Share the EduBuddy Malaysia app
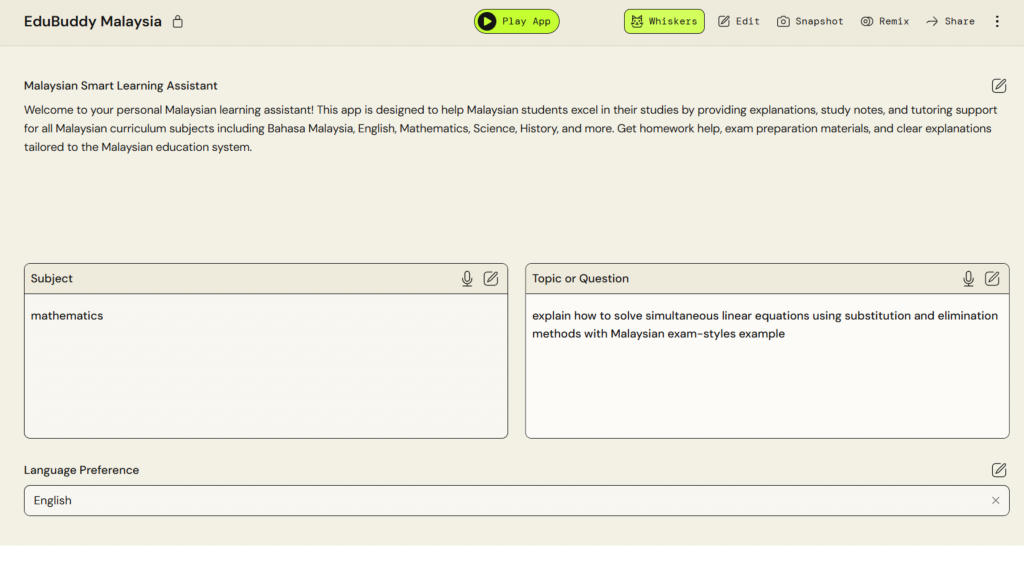The height and width of the screenshot is (576, 1024). coord(950,21)
